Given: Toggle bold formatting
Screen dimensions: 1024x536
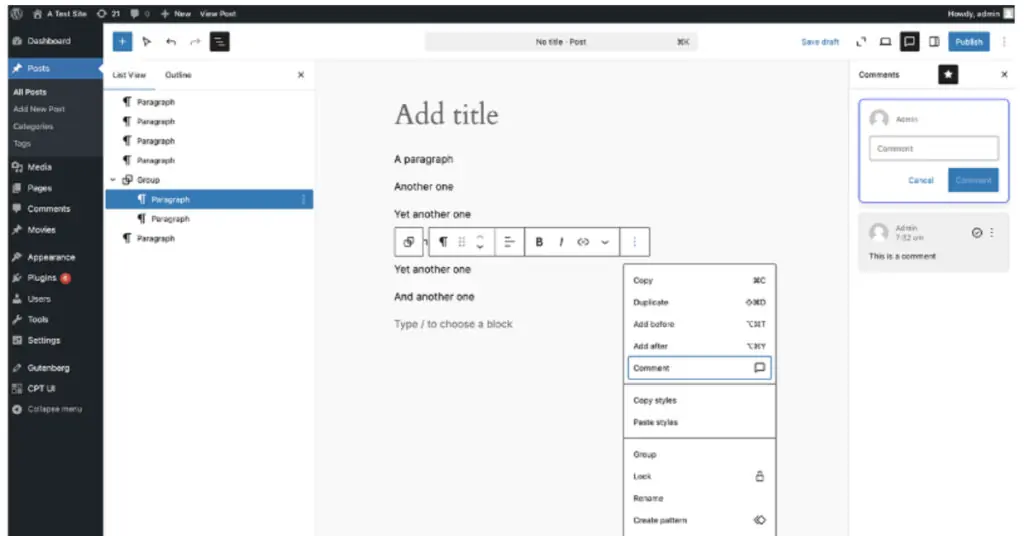Looking at the screenshot, I should tap(539, 242).
